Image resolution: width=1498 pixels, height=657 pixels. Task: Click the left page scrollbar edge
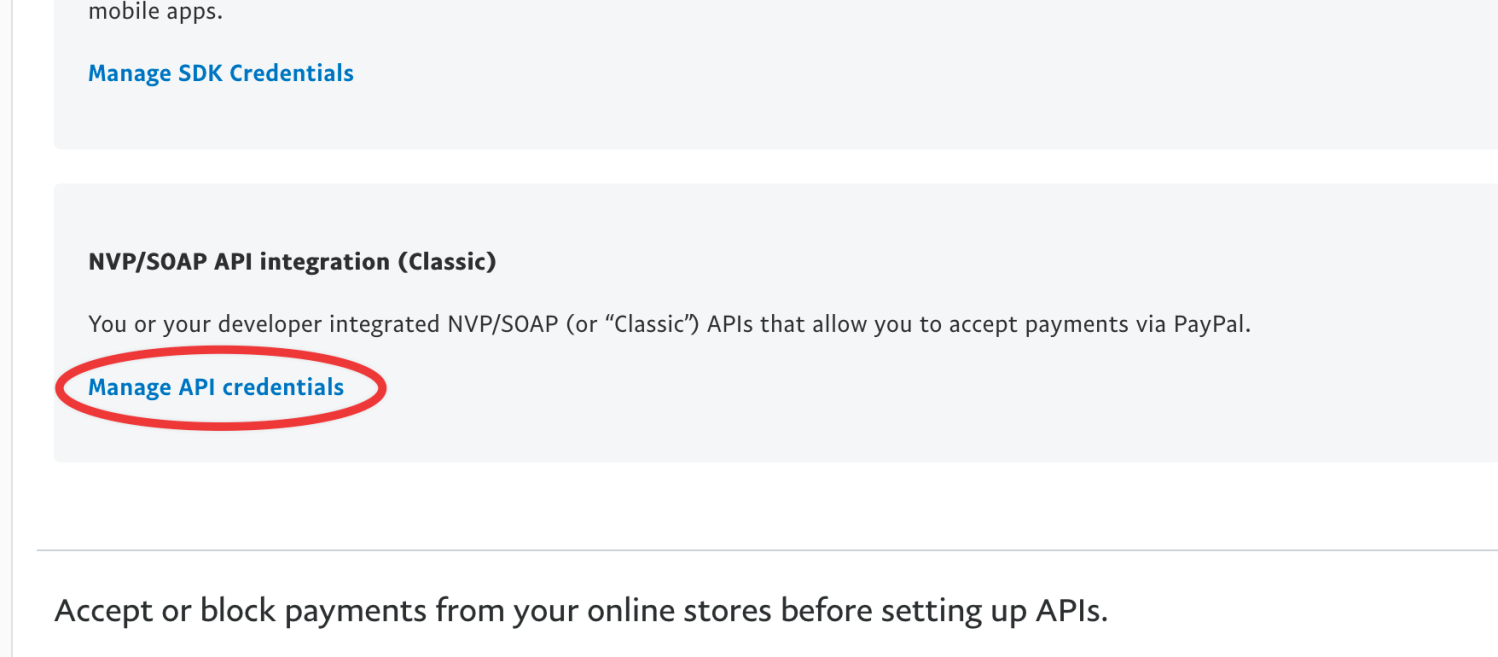pos(14,300)
